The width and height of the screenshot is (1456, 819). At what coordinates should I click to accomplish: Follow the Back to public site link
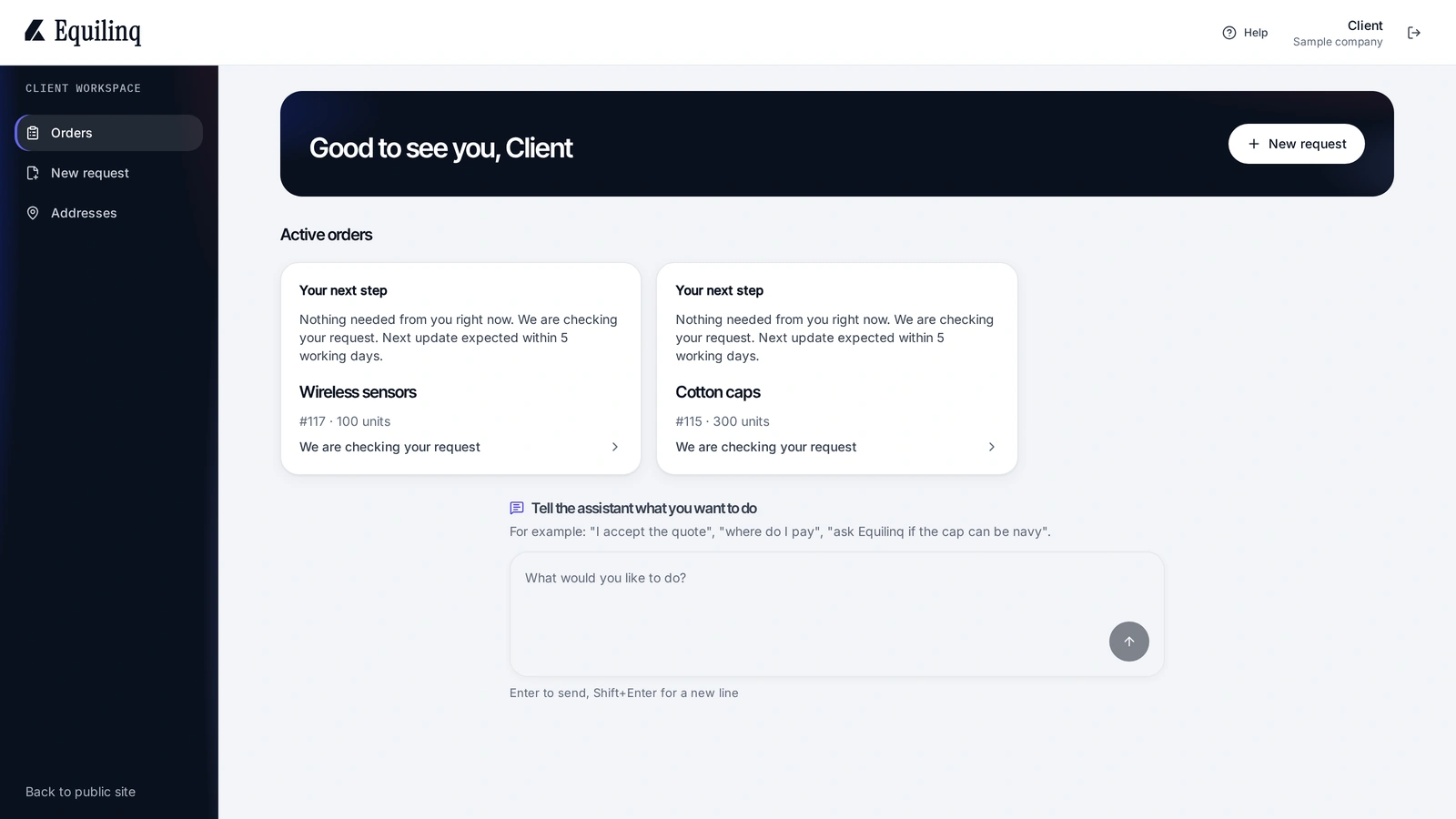pos(80,792)
